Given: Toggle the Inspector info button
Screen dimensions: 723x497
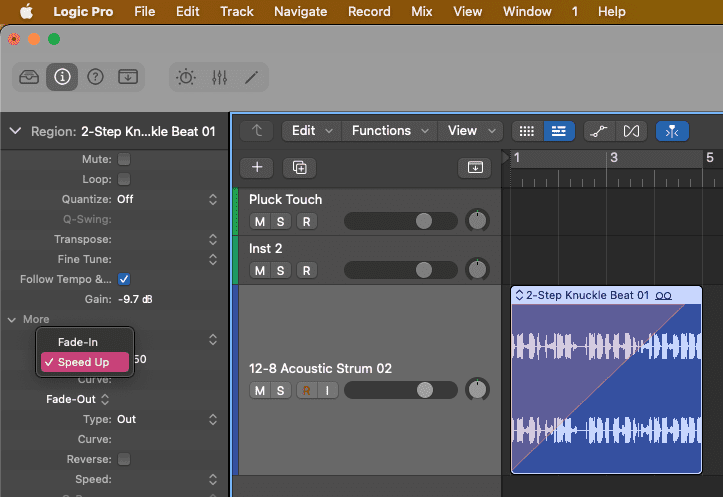Looking at the screenshot, I should tap(62, 77).
